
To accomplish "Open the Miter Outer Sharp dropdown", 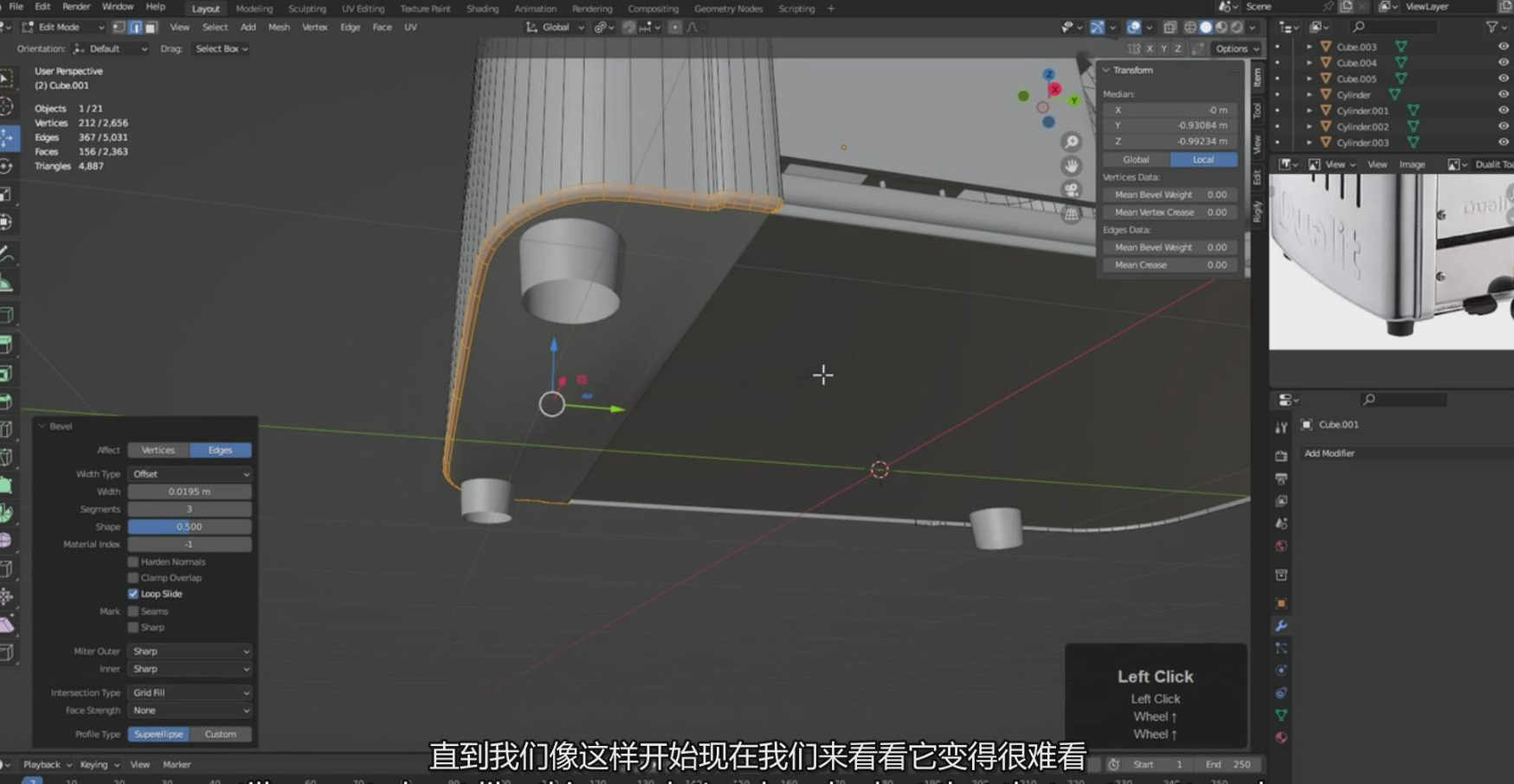I will (x=190, y=651).
